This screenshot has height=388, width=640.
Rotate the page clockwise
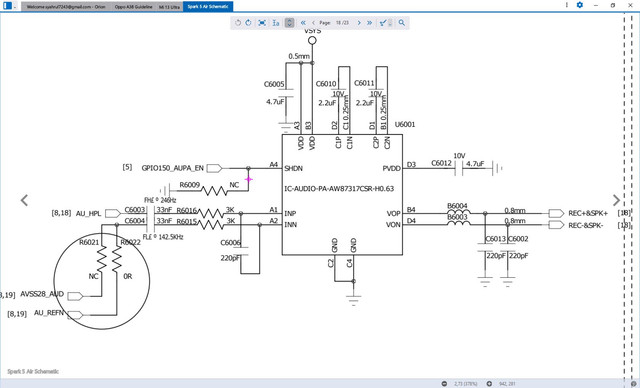(x=248, y=23)
